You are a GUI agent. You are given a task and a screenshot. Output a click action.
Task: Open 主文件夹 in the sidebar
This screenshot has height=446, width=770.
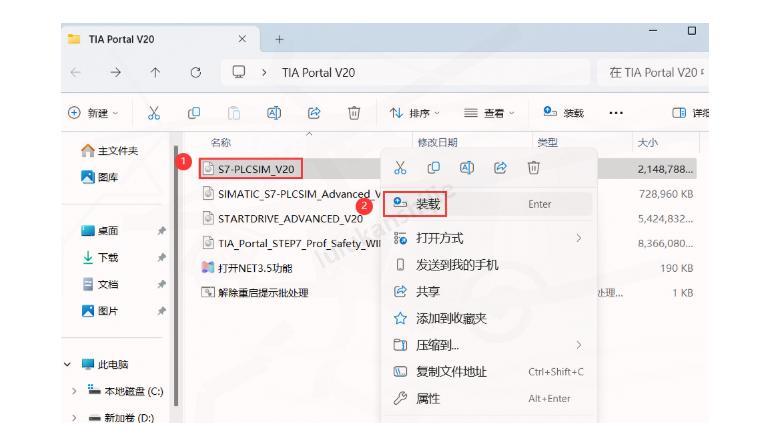[110, 151]
